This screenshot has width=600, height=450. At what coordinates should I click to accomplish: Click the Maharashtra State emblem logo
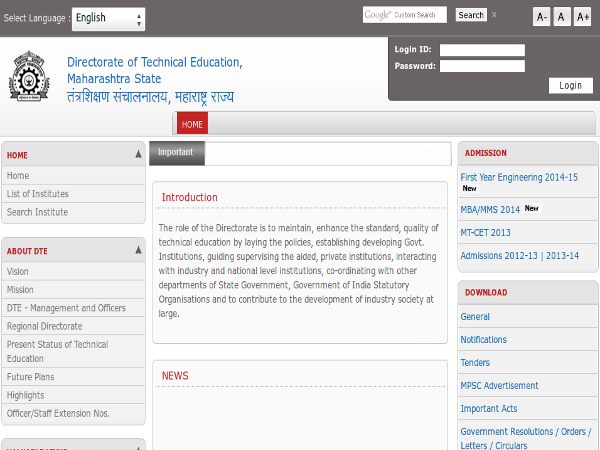[27, 75]
